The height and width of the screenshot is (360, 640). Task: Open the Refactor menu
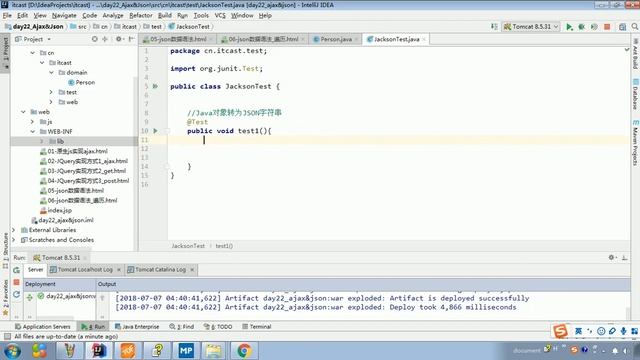point(141,16)
